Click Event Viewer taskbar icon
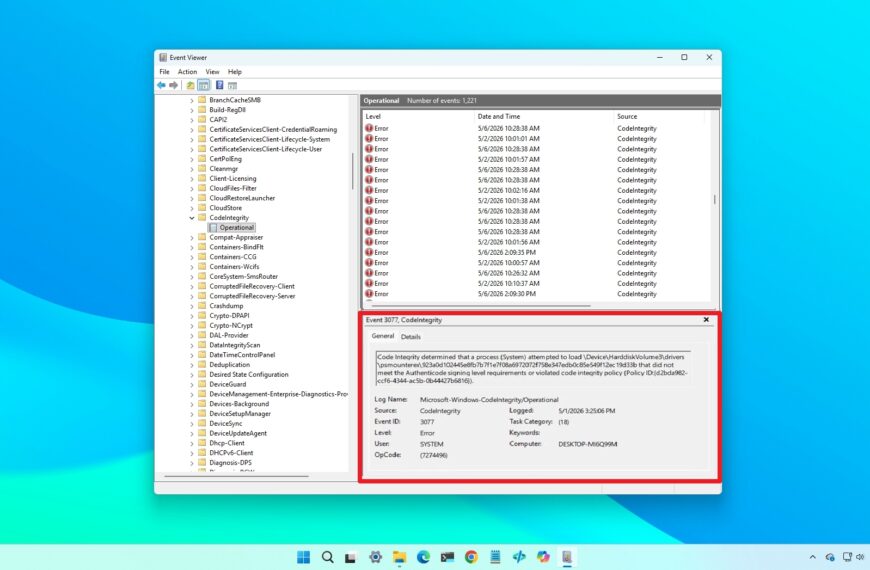 coord(566,557)
